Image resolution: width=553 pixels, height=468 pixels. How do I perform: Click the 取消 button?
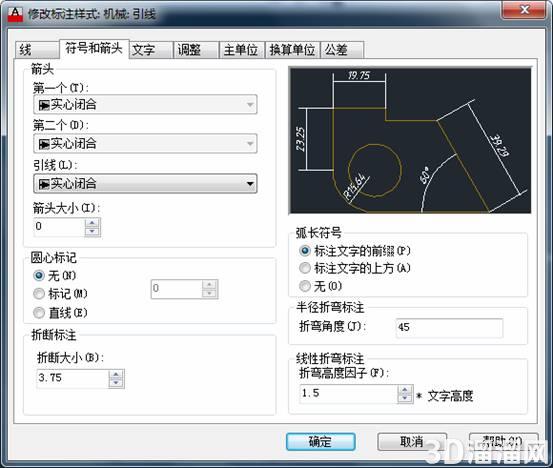[412, 442]
